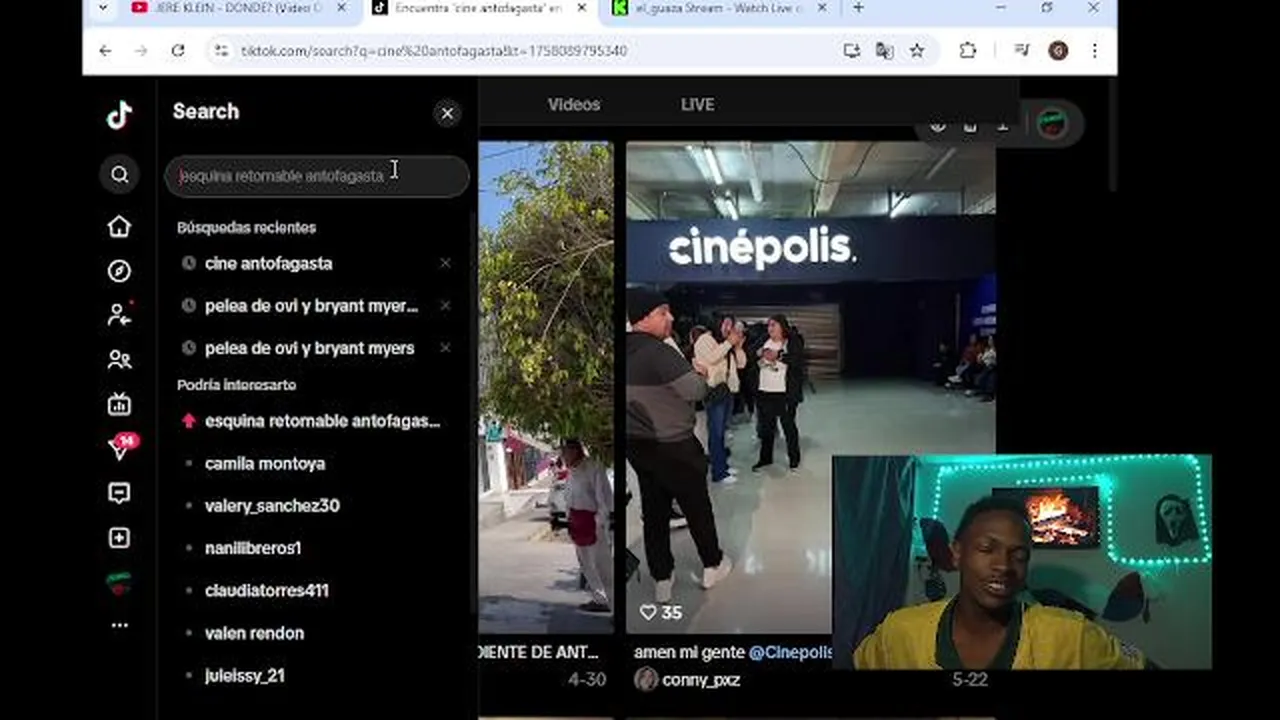1280x720 pixels.
Task: Click the search field showing esquina retomable antofagasta
Action: [317, 176]
